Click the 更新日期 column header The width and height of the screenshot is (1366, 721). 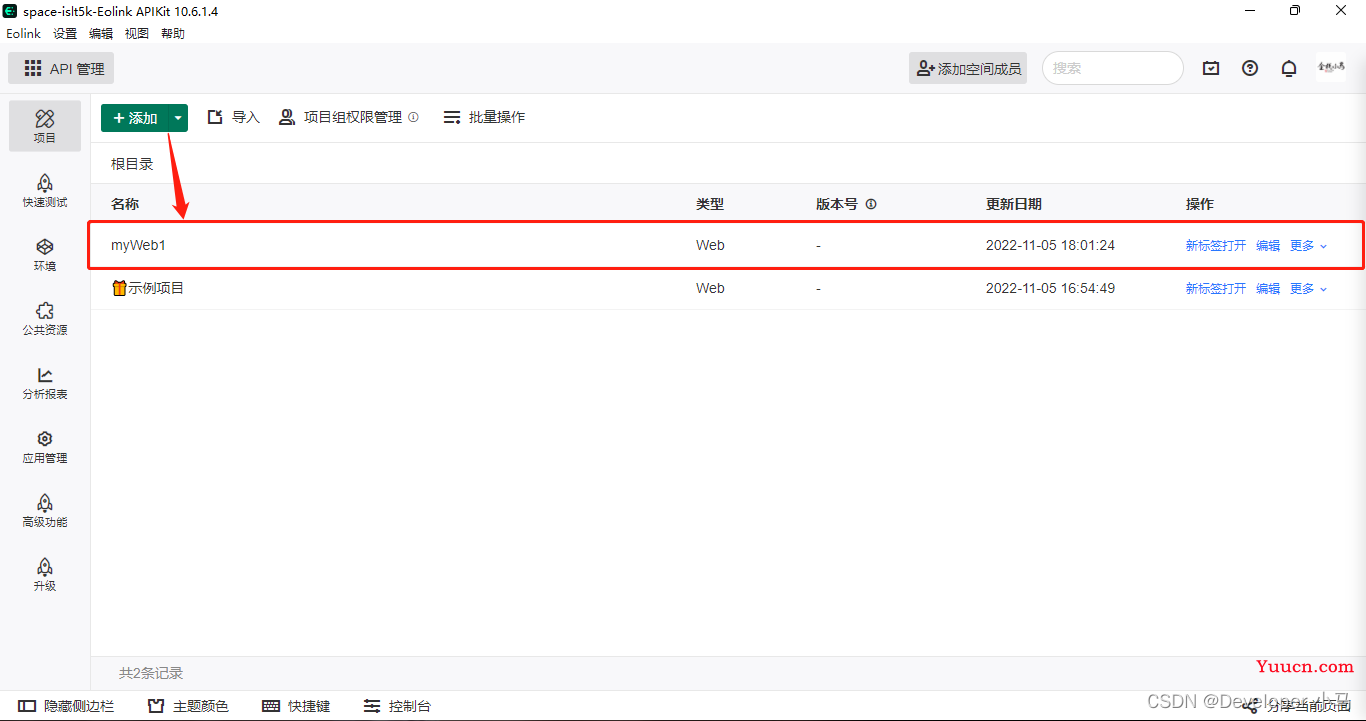pos(1014,204)
